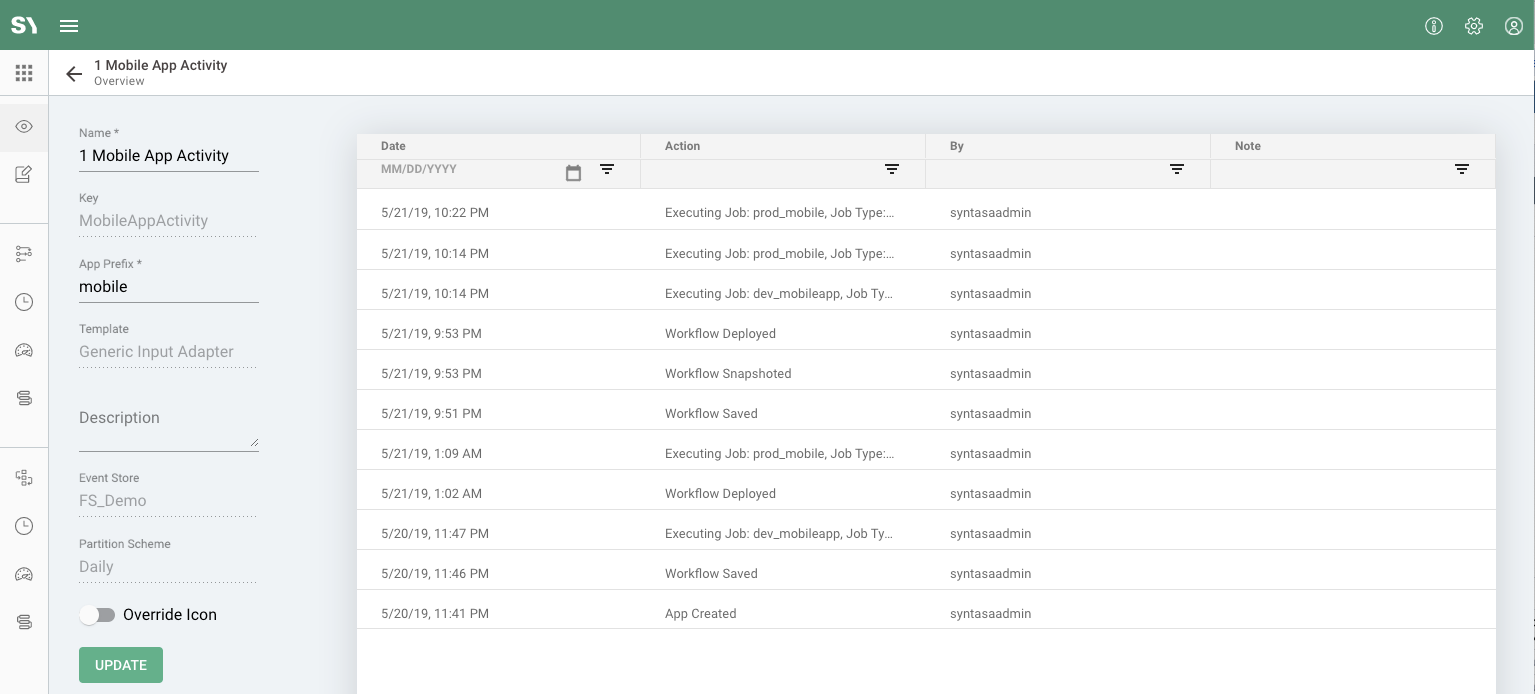Click the UPDATE button
Viewport: 1535px width, 694px height.
(x=121, y=665)
